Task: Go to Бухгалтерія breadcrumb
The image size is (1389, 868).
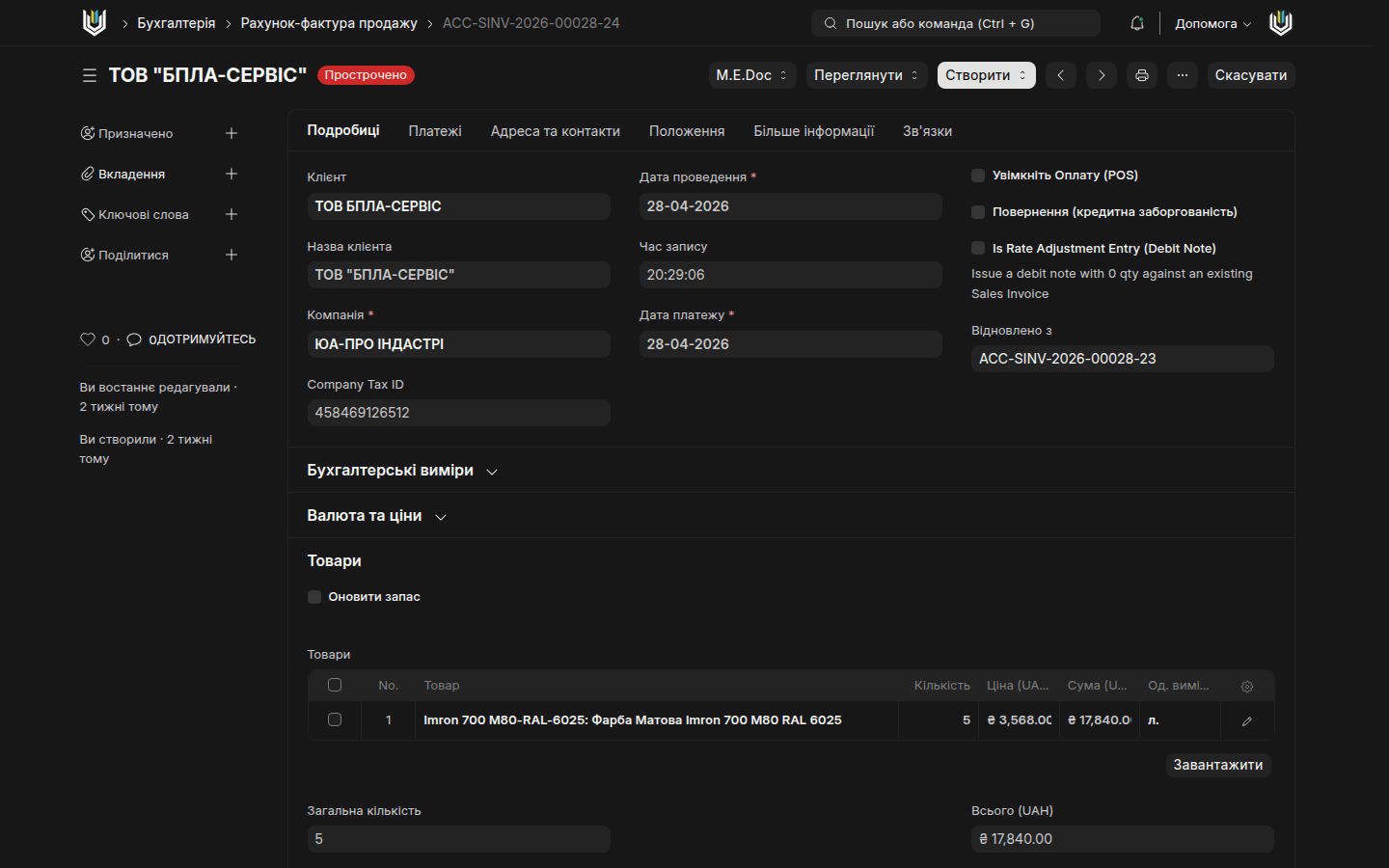Action: (x=177, y=23)
